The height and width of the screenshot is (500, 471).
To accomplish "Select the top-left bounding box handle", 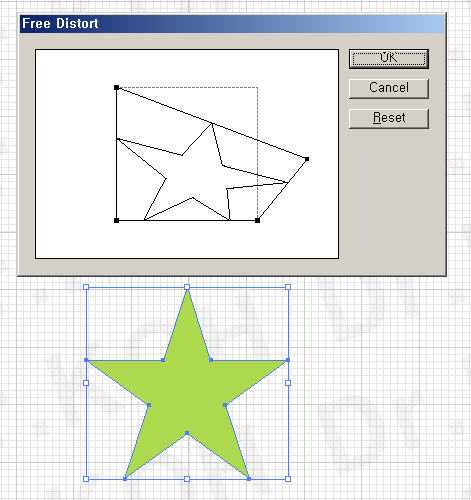I will click(86, 287).
